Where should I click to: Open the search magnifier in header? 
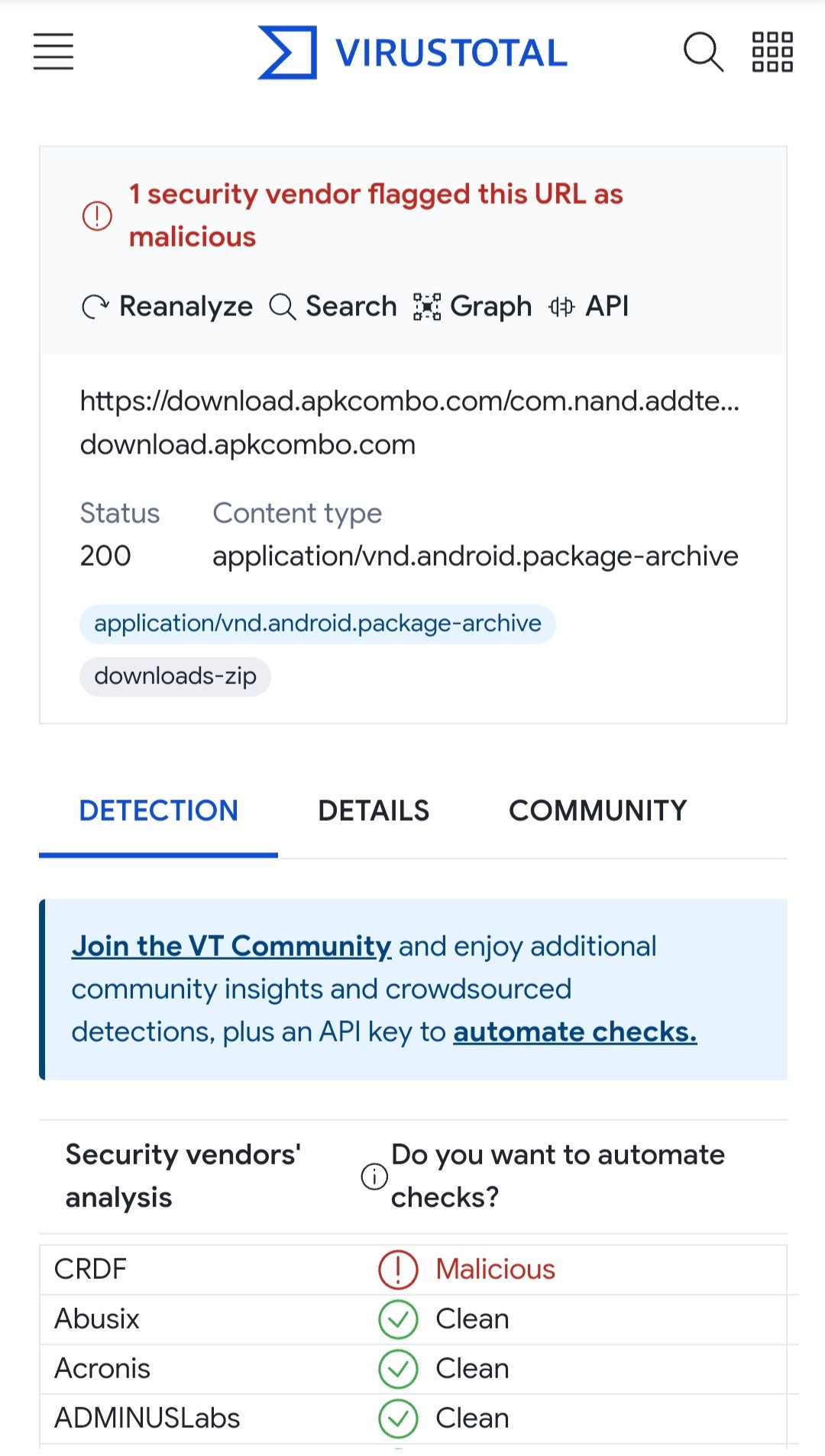tap(702, 52)
